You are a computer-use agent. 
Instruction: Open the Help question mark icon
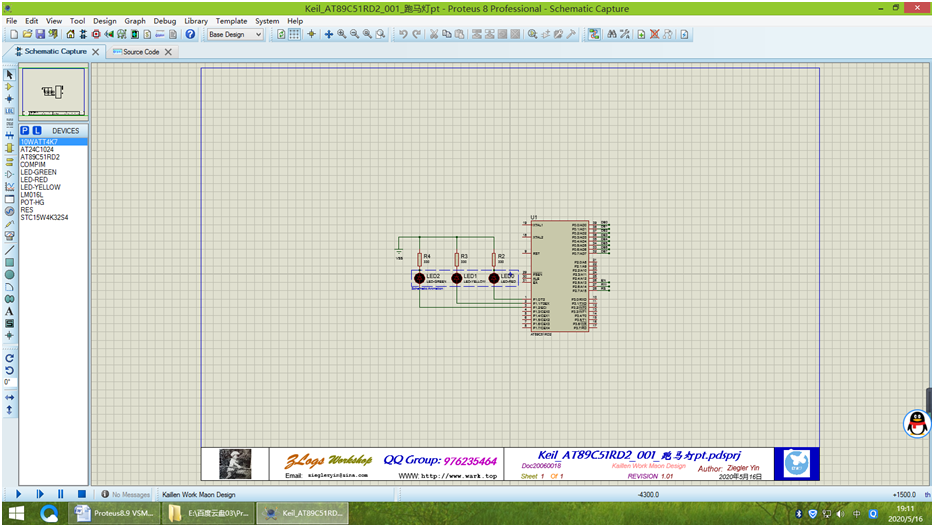(190, 35)
